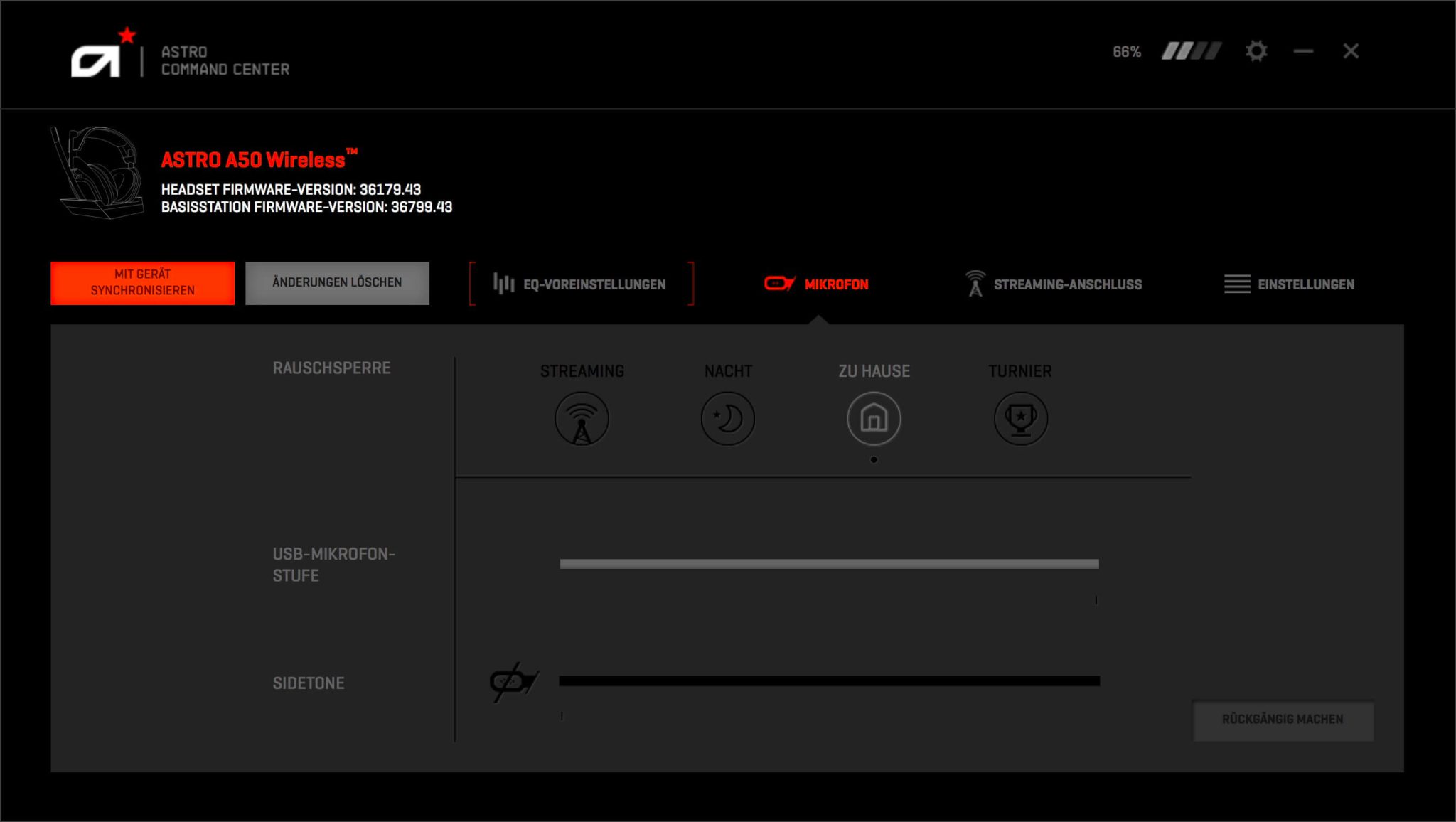Click Rückgängig machen button
Screen dimensions: 1456x822
coord(1283,720)
